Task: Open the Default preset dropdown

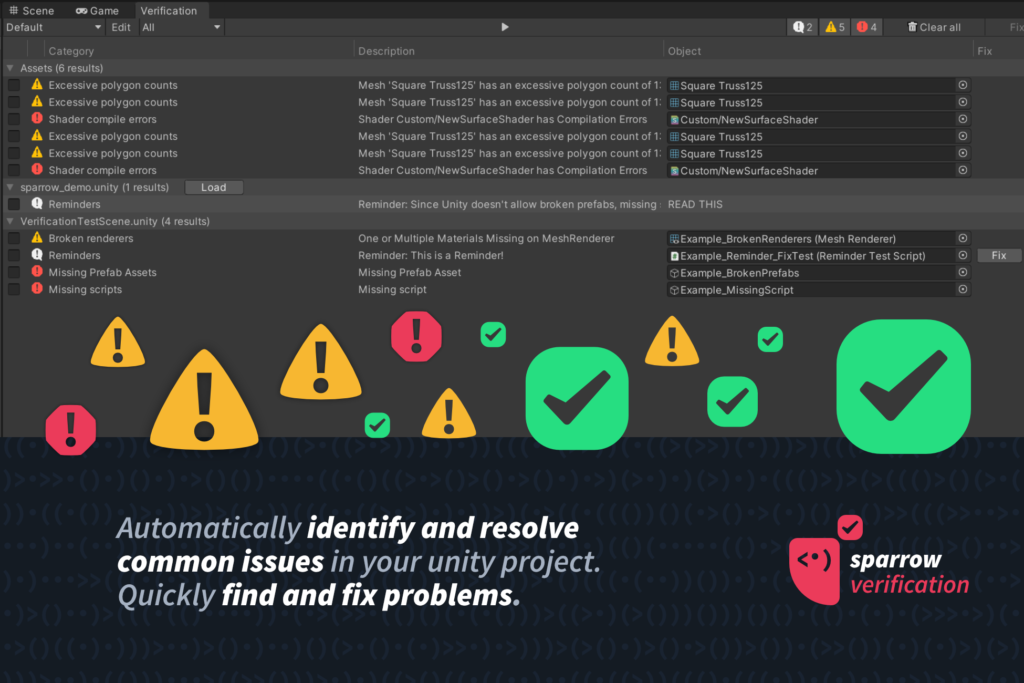Action: [x=54, y=27]
